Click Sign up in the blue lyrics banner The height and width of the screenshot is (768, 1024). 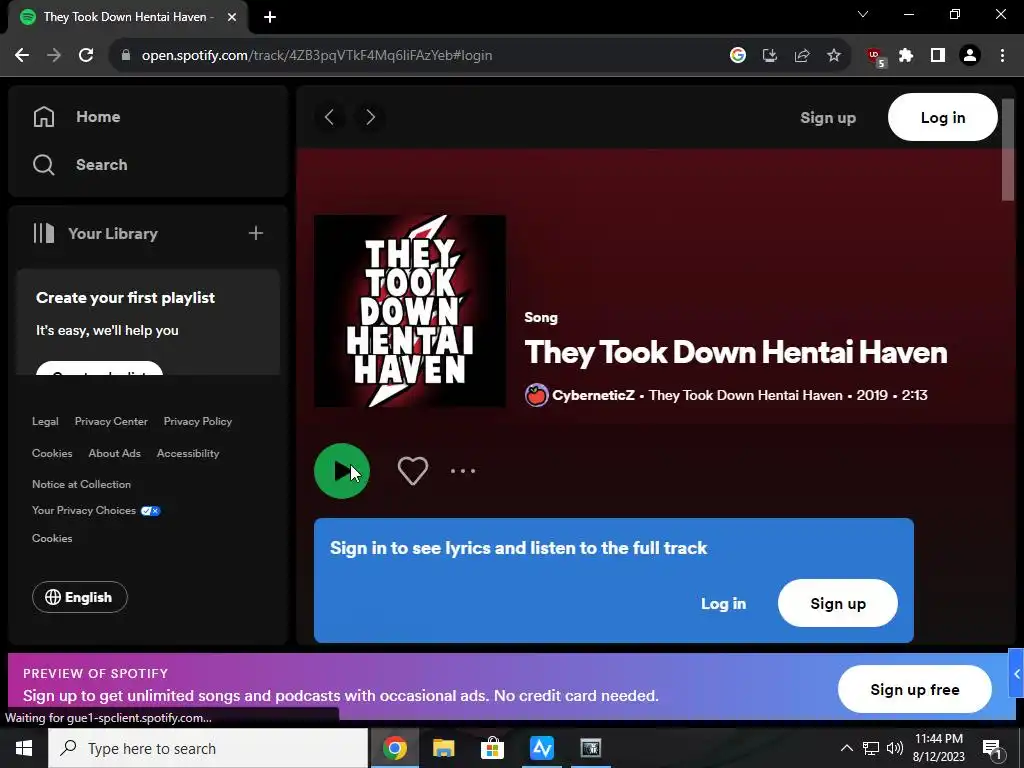click(x=838, y=603)
